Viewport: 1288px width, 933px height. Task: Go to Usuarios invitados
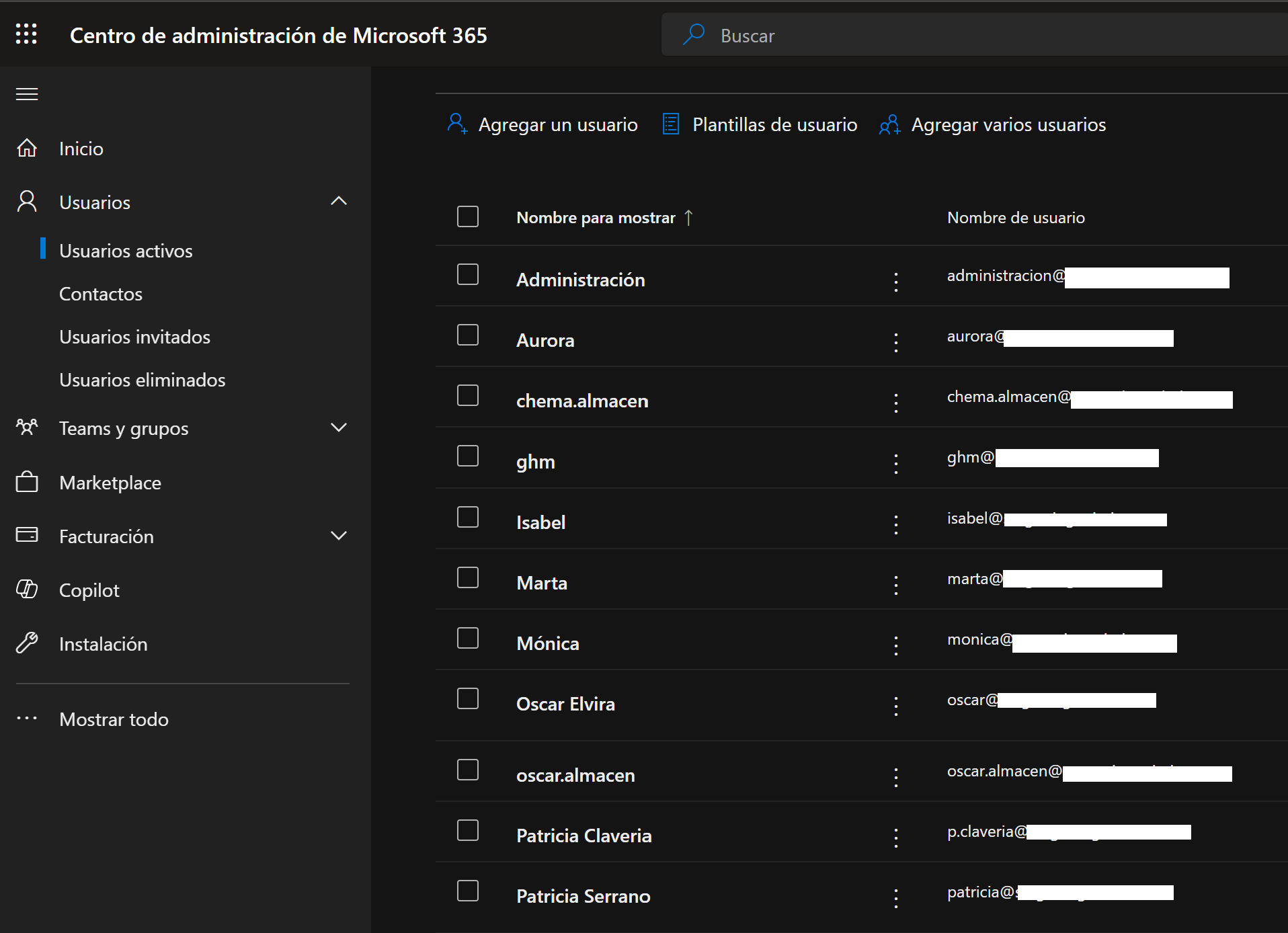134,337
